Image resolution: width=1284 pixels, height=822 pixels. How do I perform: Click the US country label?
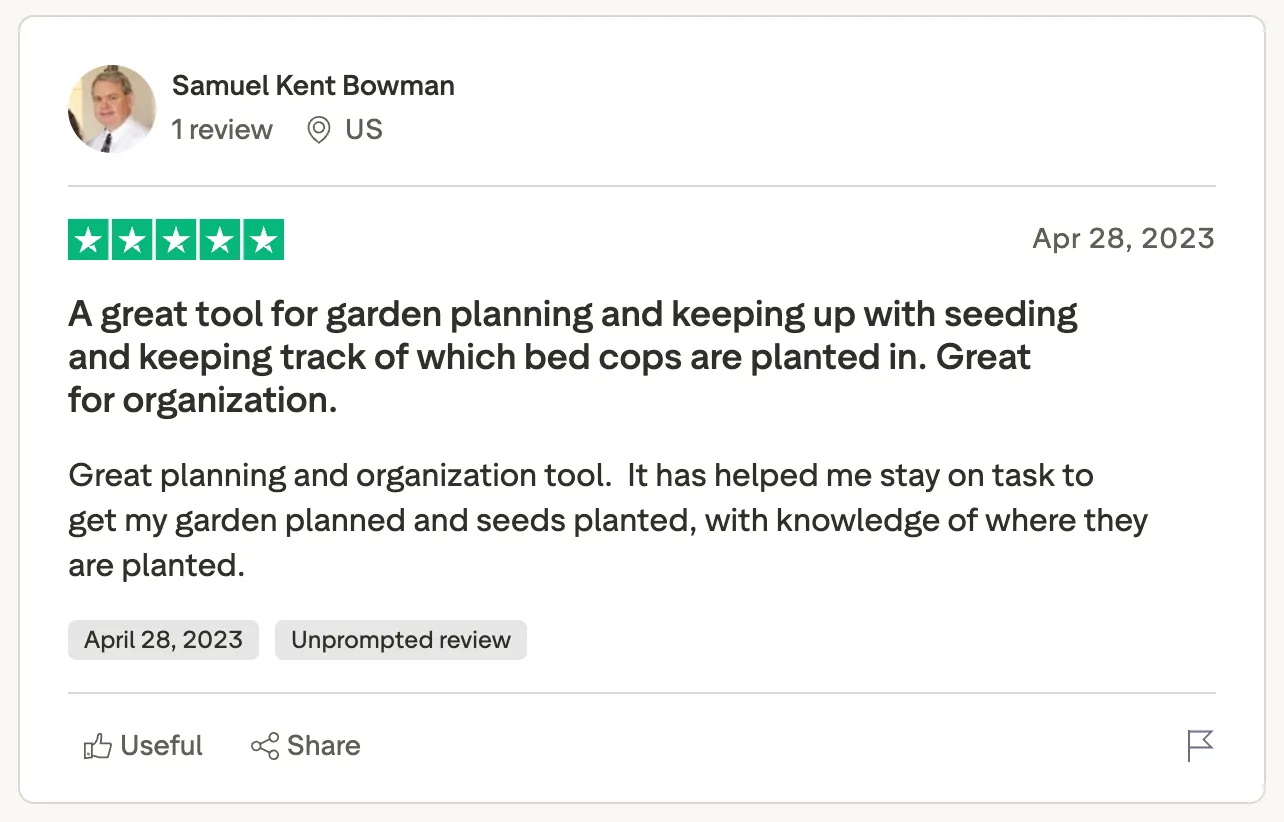tap(364, 130)
